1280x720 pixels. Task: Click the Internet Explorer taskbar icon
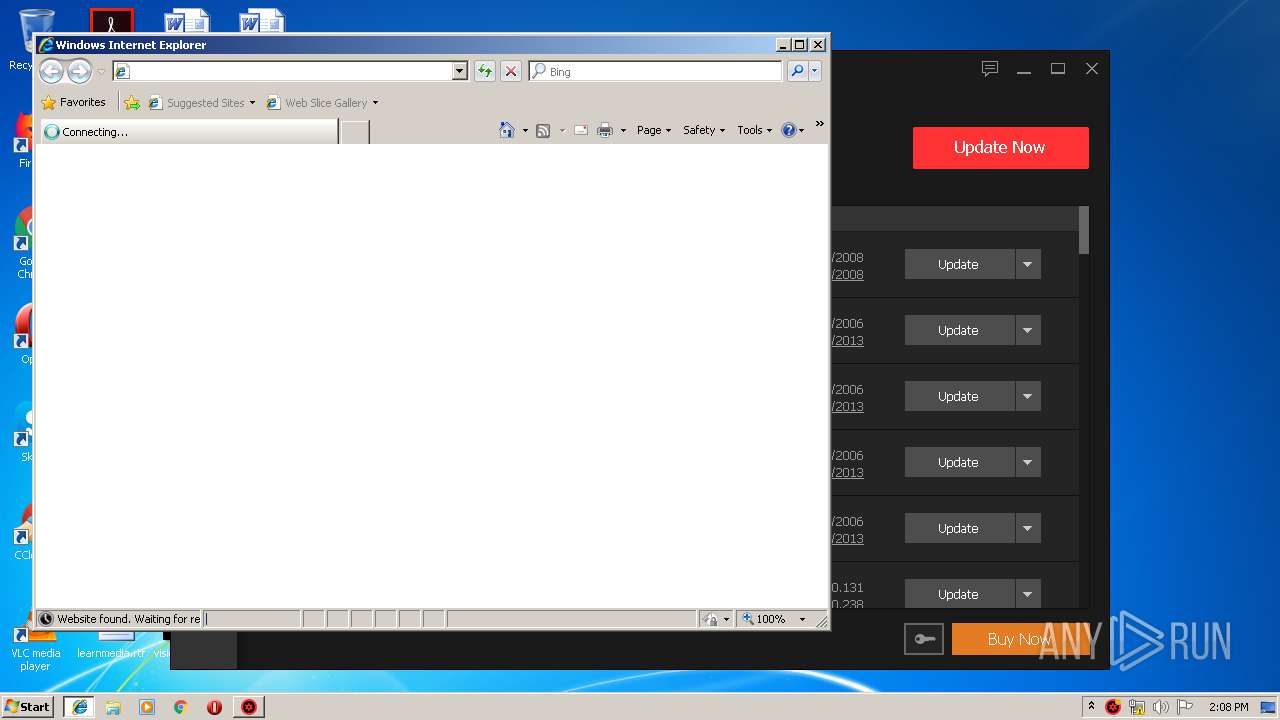(x=79, y=706)
